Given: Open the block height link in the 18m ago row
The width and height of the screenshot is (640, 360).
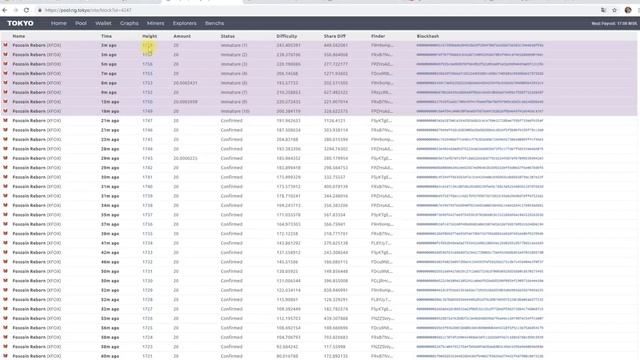Looking at the screenshot, I should pos(147,111).
